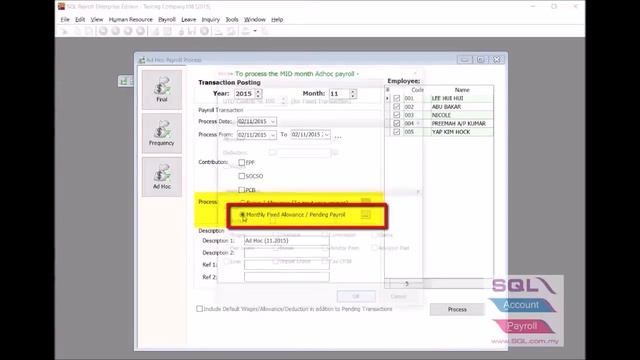640x360 pixels.
Task: Open the process To date dropdown
Action: pos(327,134)
